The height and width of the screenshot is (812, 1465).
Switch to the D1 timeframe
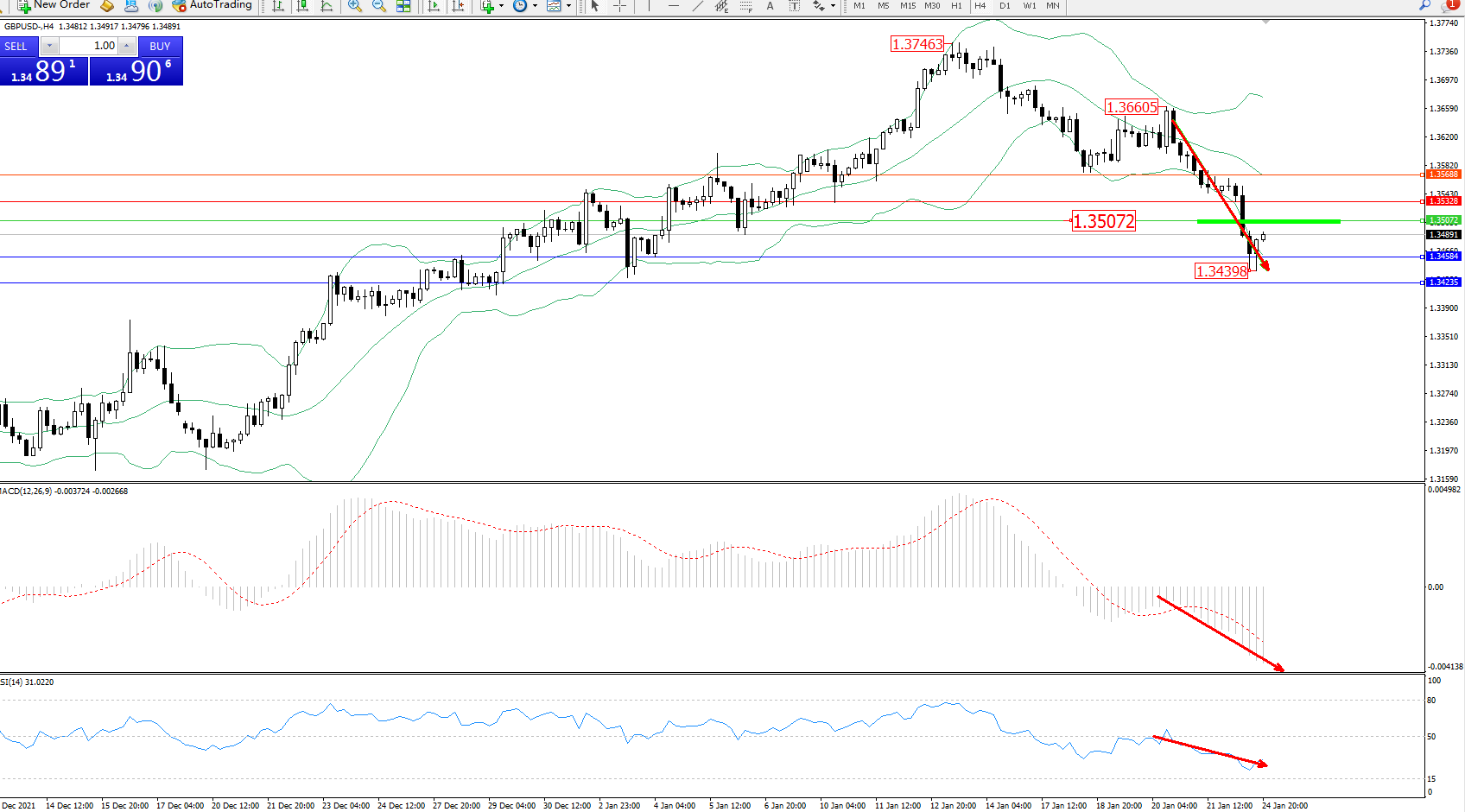tap(1005, 6)
